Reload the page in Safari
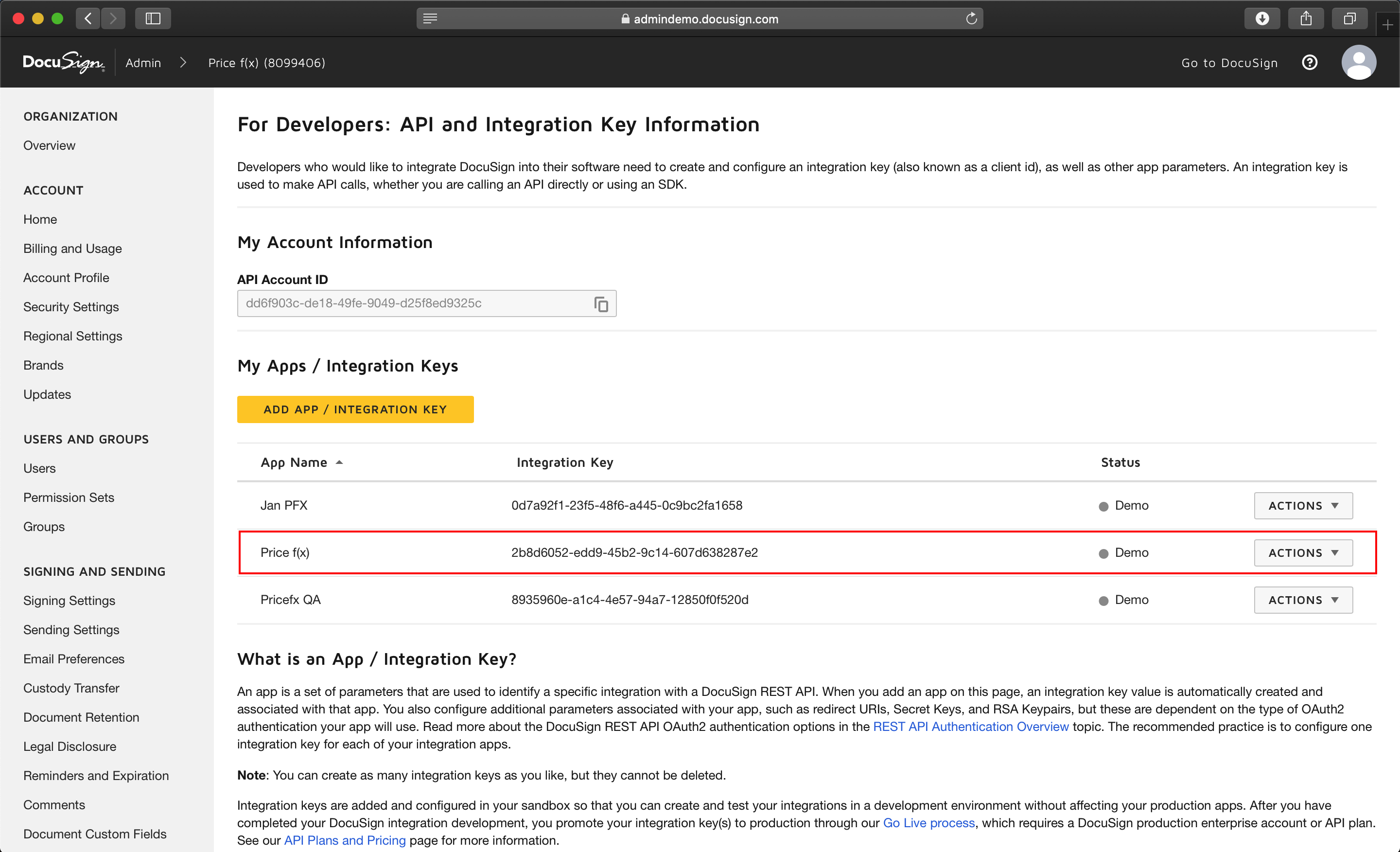Screen dimensions: 1400x852 coord(971,19)
